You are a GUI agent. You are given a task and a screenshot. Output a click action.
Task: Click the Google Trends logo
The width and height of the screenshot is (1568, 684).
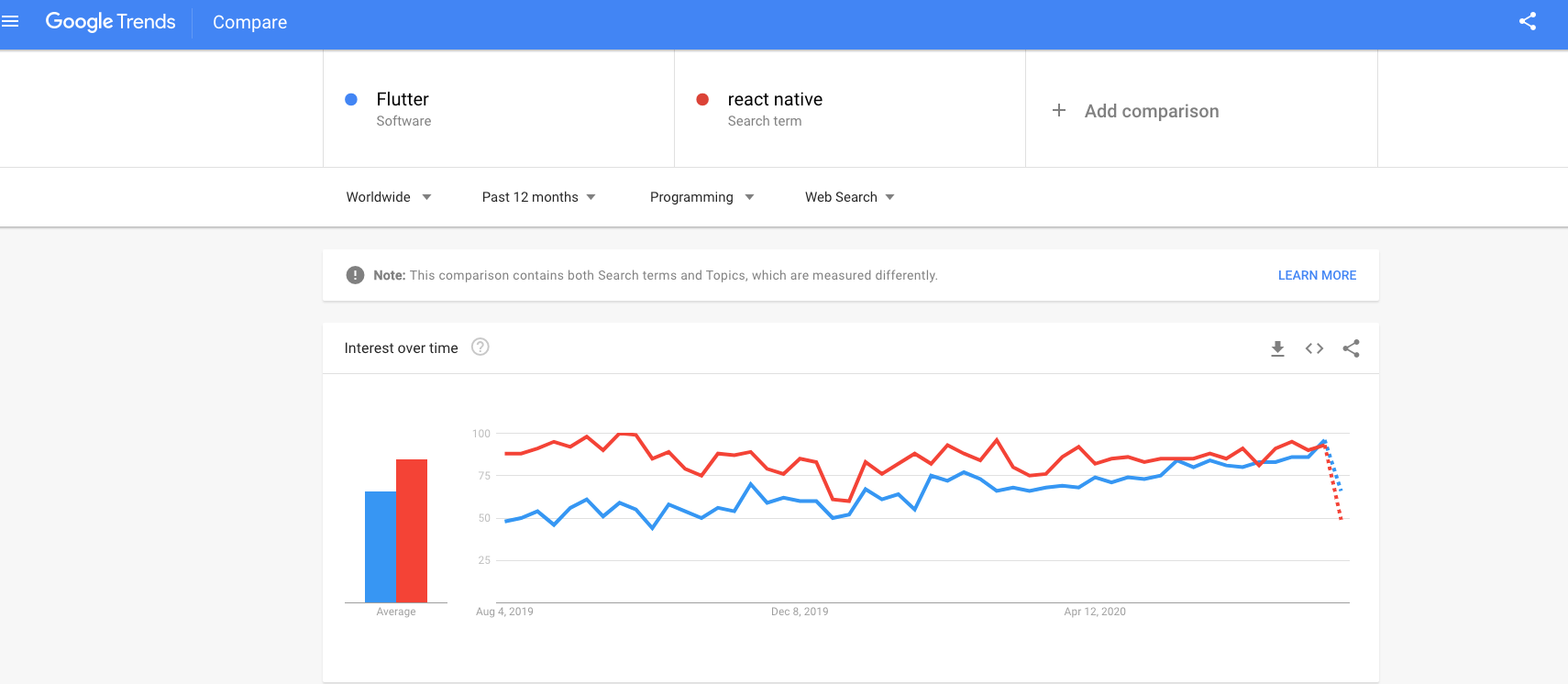pyautogui.click(x=110, y=21)
